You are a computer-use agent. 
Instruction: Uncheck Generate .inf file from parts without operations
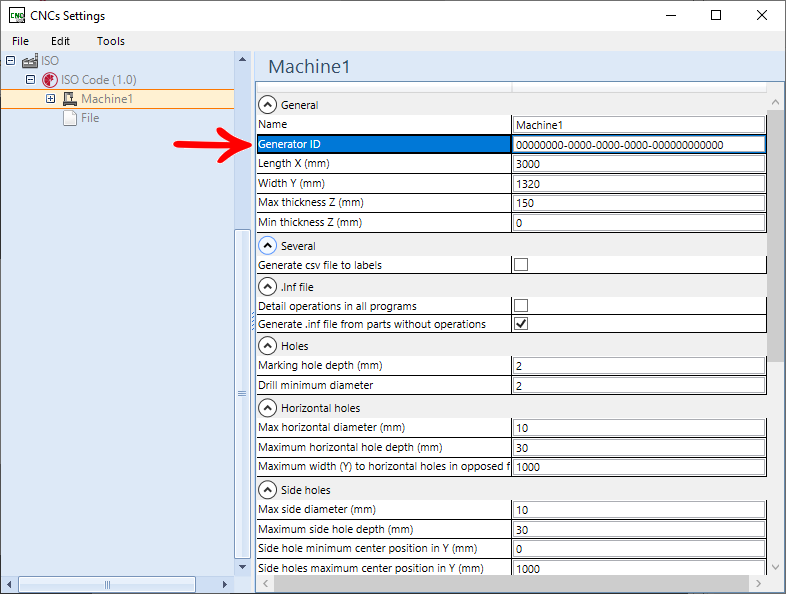[520, 324]
